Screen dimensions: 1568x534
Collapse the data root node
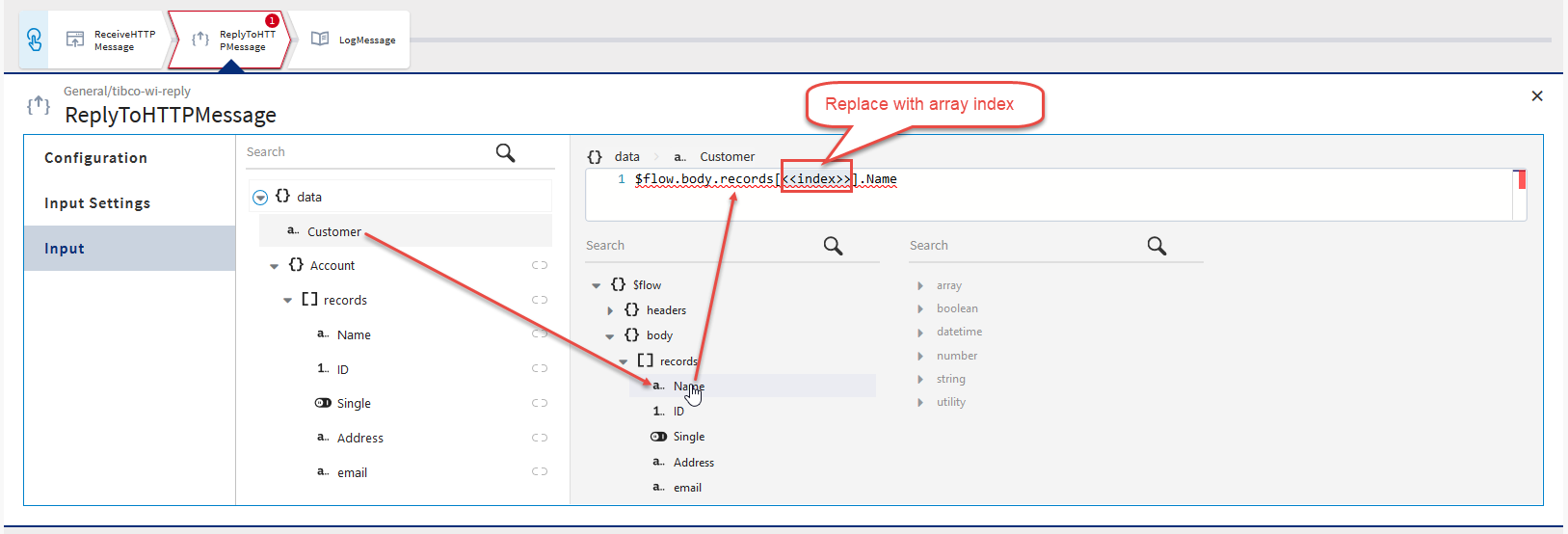click(x=259, y=198)
